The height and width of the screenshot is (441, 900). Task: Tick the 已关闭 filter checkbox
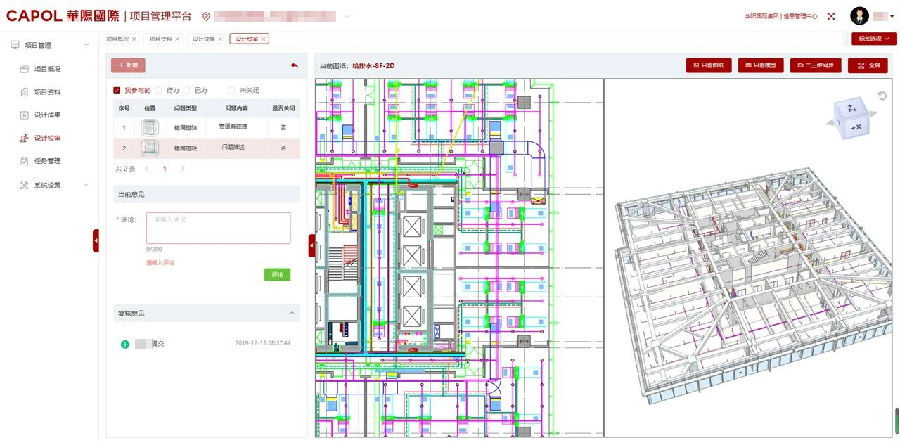click(233, 90)
